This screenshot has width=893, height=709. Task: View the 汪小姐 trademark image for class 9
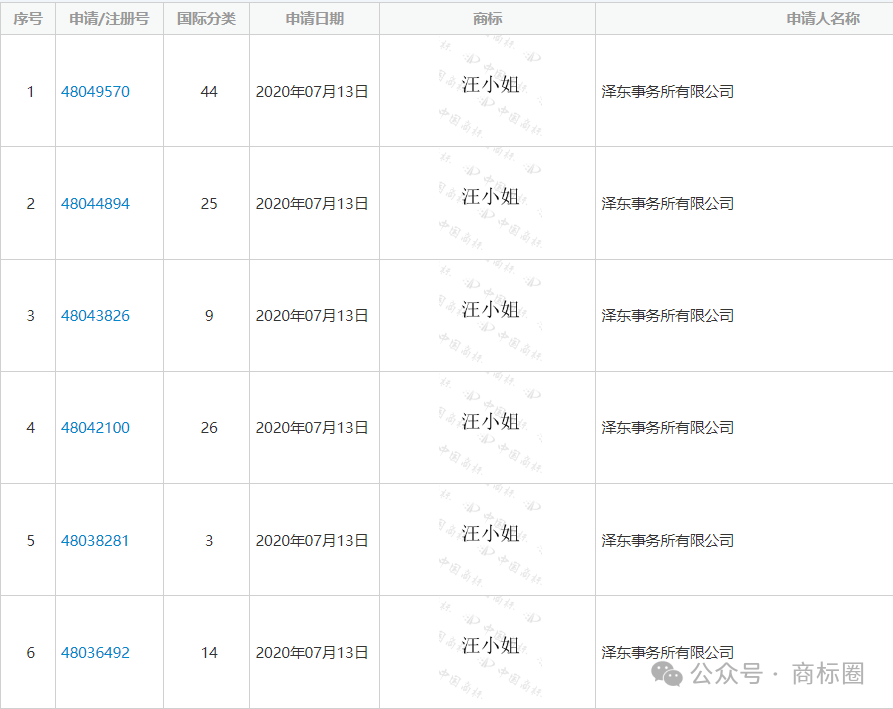pos(489,309)
